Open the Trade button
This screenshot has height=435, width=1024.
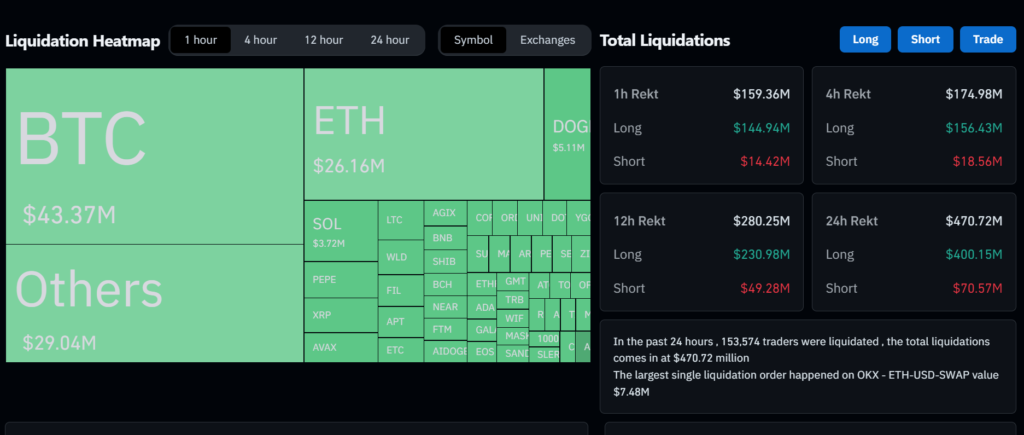(x=988, y=40)
